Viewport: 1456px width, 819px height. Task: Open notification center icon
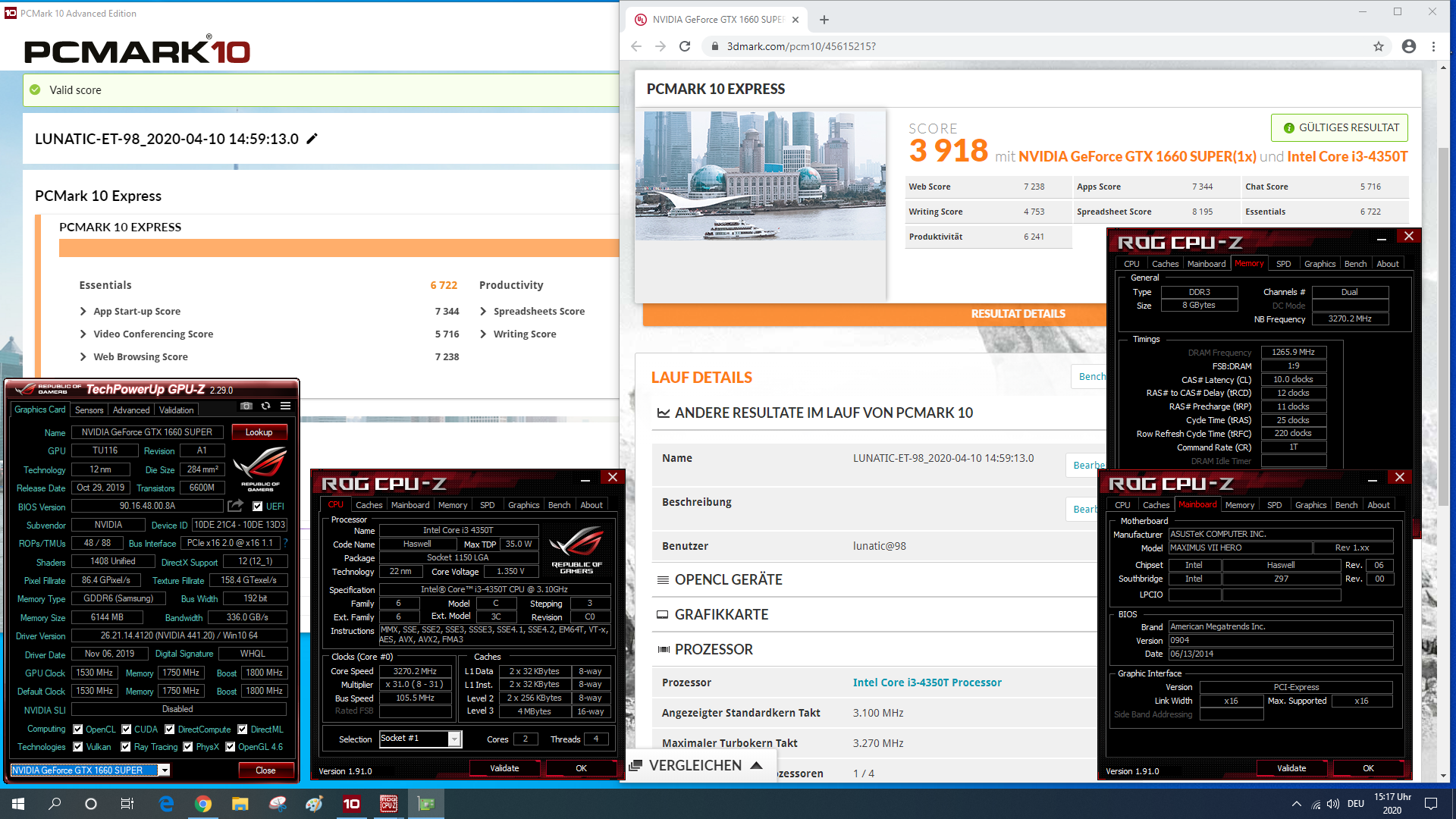[x=1431, y=804]
